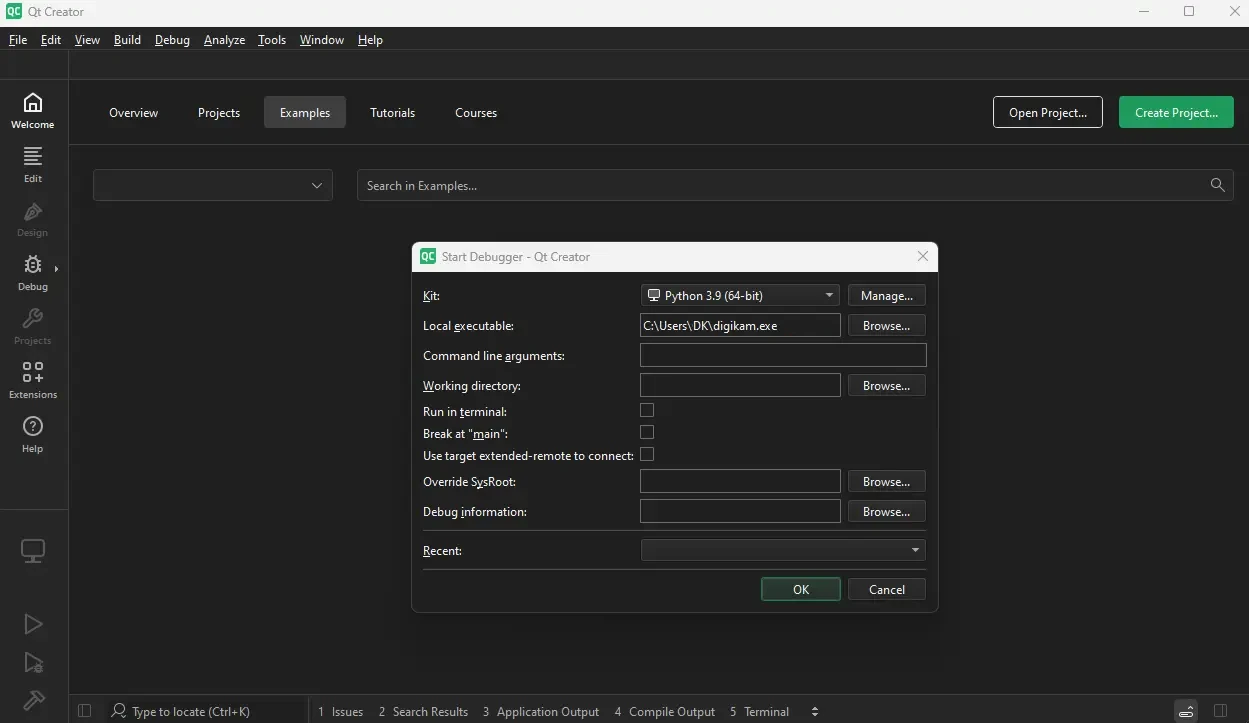Run the project with the green play icon
1249x723 pixels.
pos(32,624)
